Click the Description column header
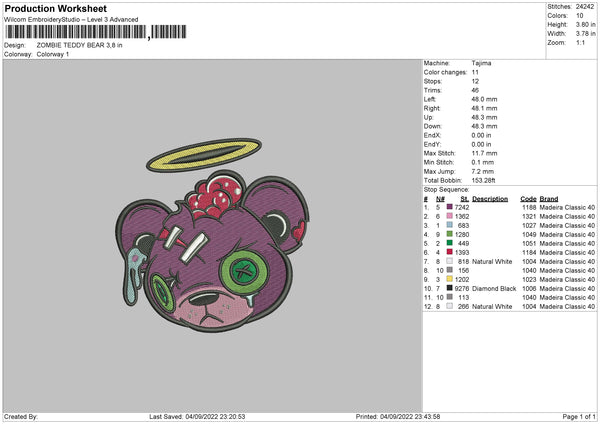This screenshot has width=600, height=424. click(x=490, y=199)
